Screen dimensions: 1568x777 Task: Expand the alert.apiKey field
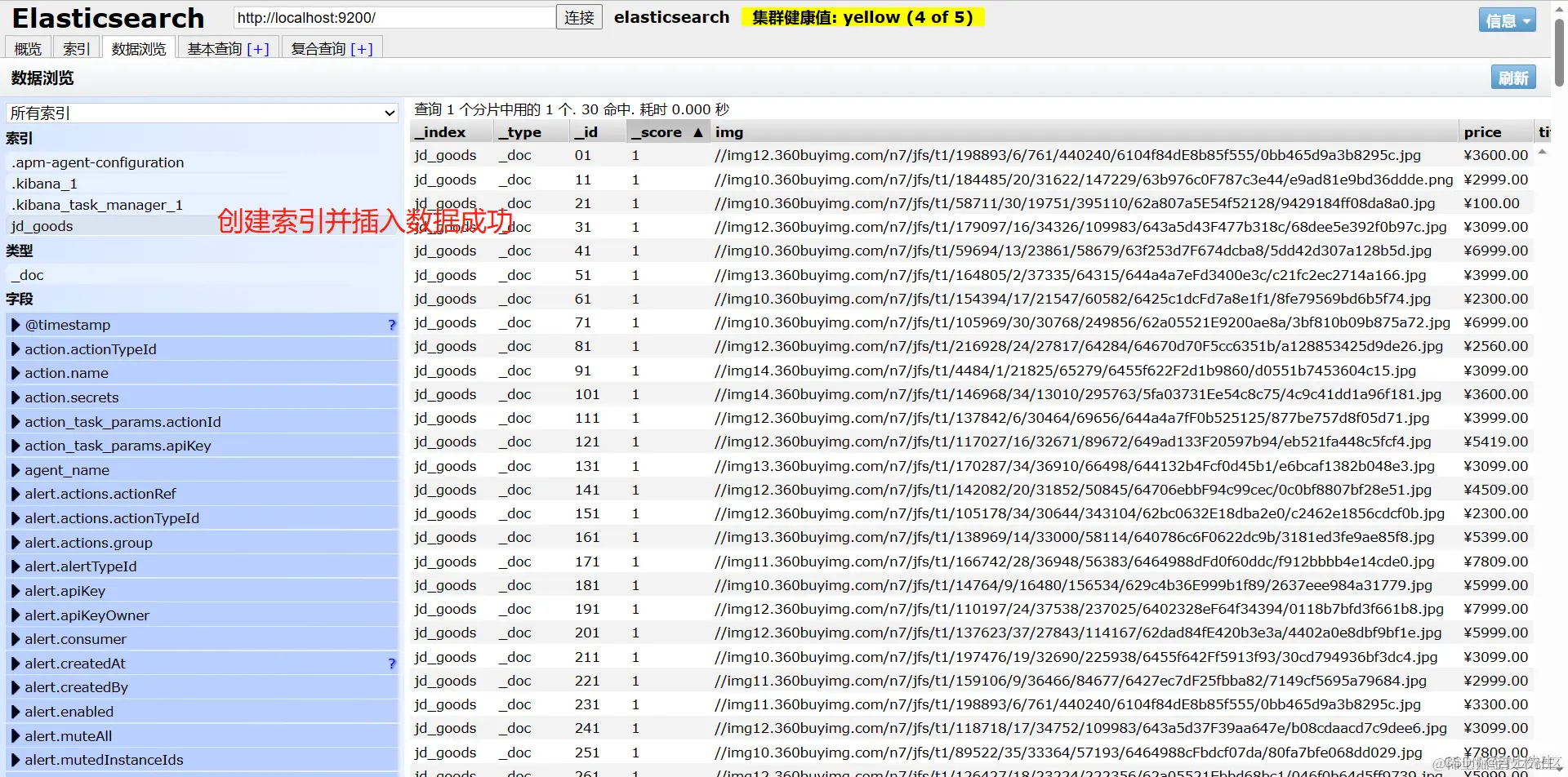coord(16,591)
